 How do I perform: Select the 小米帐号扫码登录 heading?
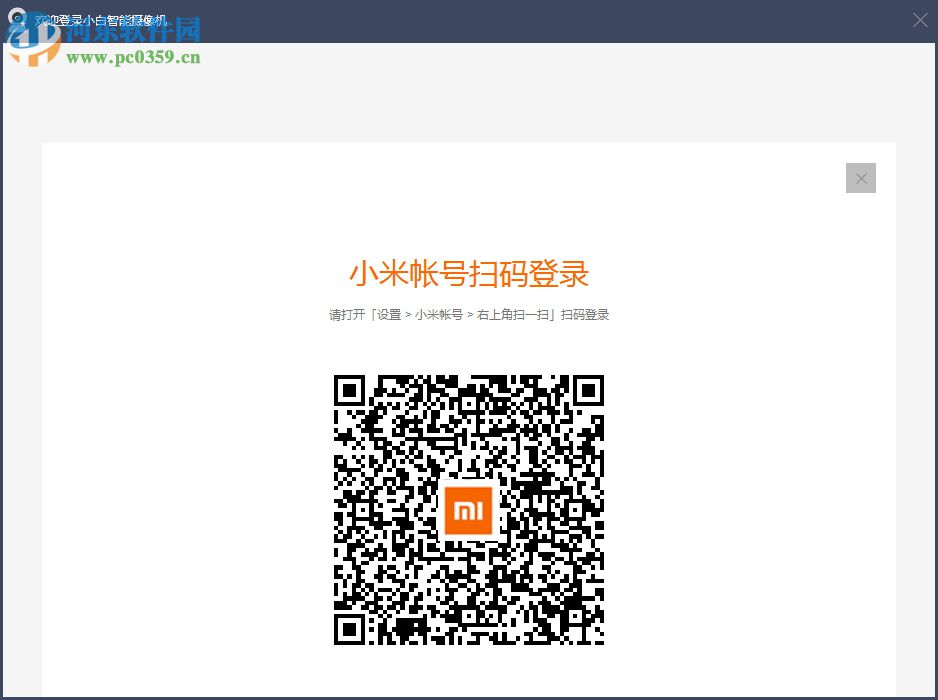coord(468,274)
